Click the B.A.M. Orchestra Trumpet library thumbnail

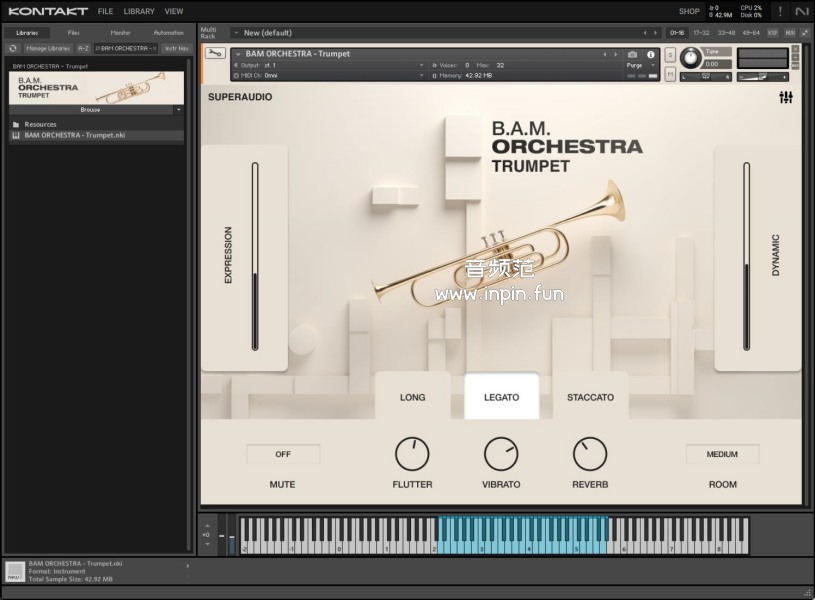click(x=96, y=88)
